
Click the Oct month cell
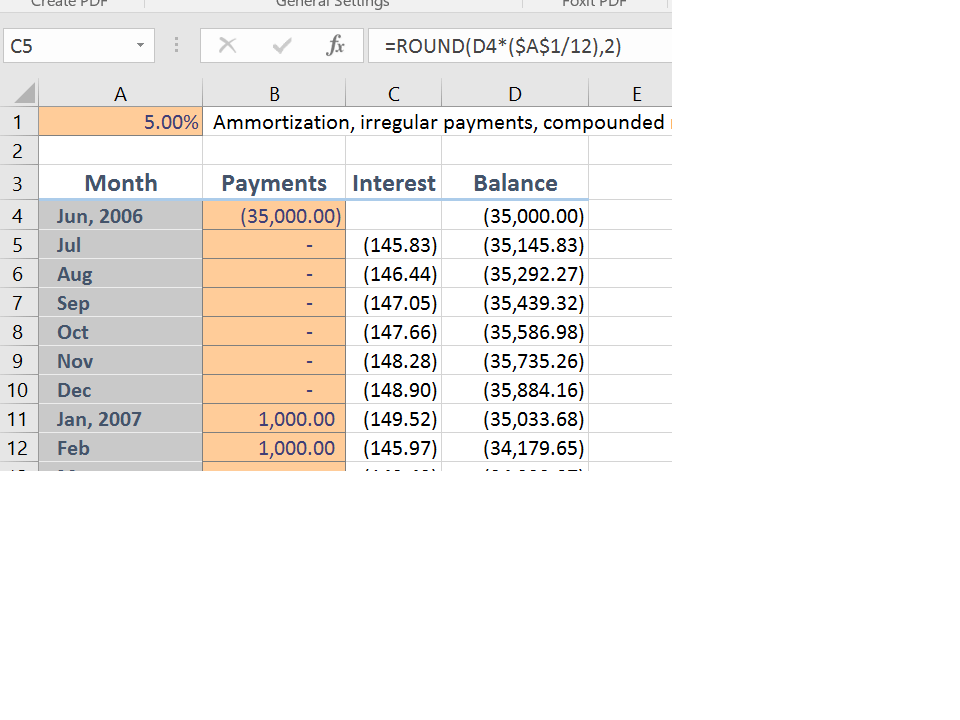[x=121, y=332]
